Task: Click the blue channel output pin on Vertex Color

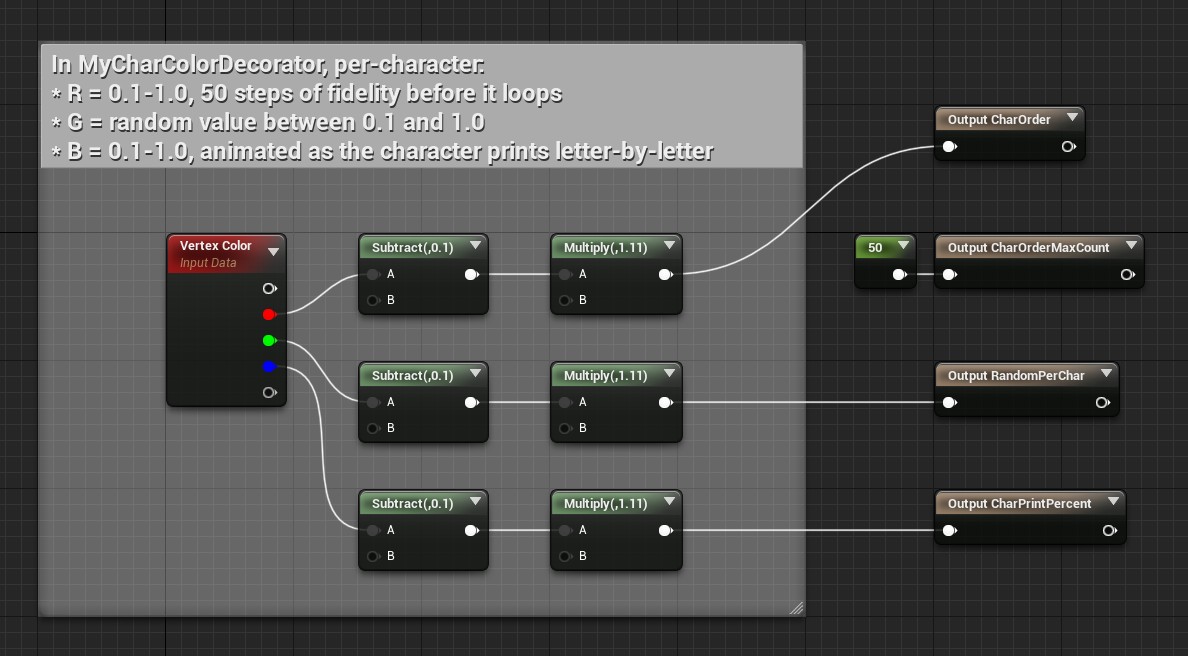Action: pyautogui.click(x=268, y=367)
